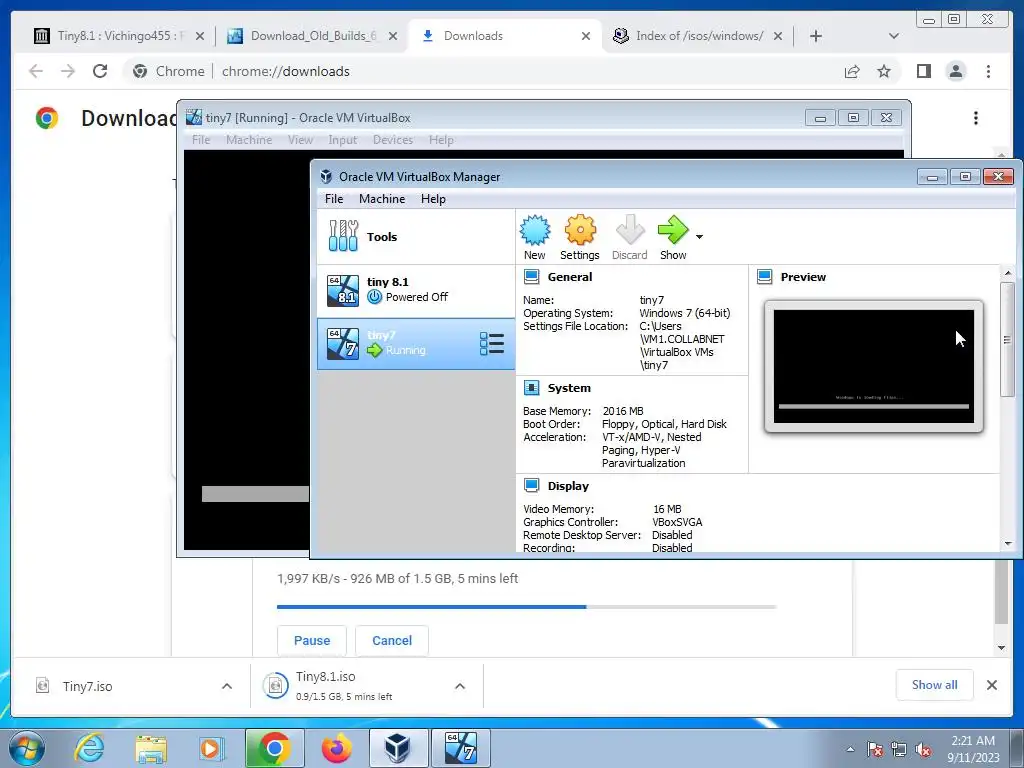Toggle the Chrome side panel icon

[x=923, y=71]
